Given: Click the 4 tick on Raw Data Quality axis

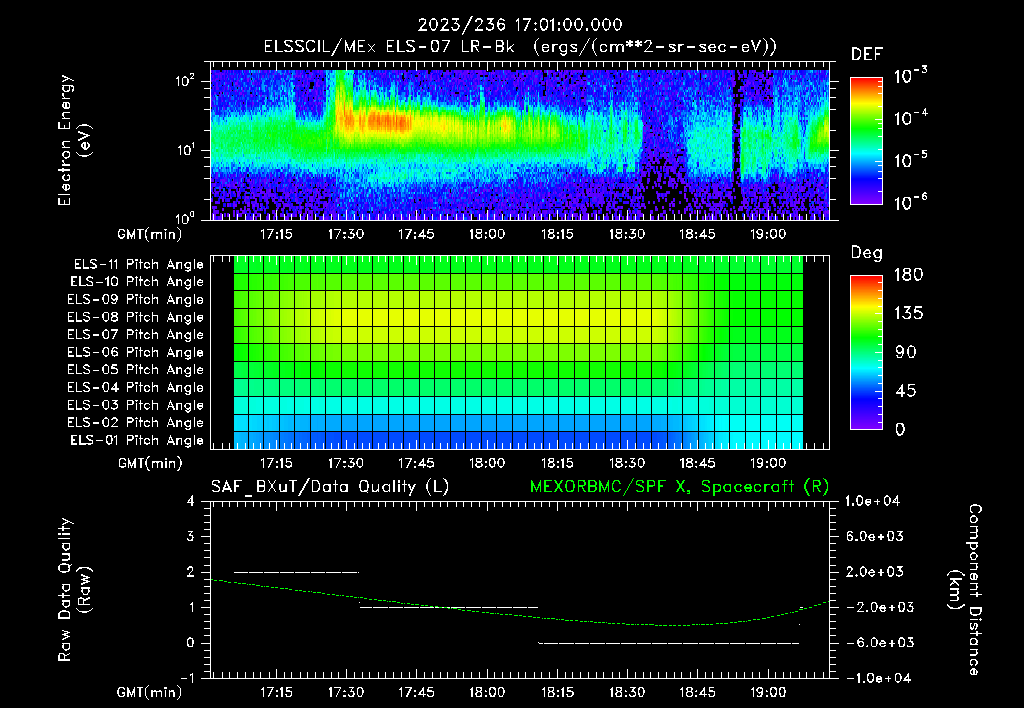Looking at the screenshot, I should [191, 502].
